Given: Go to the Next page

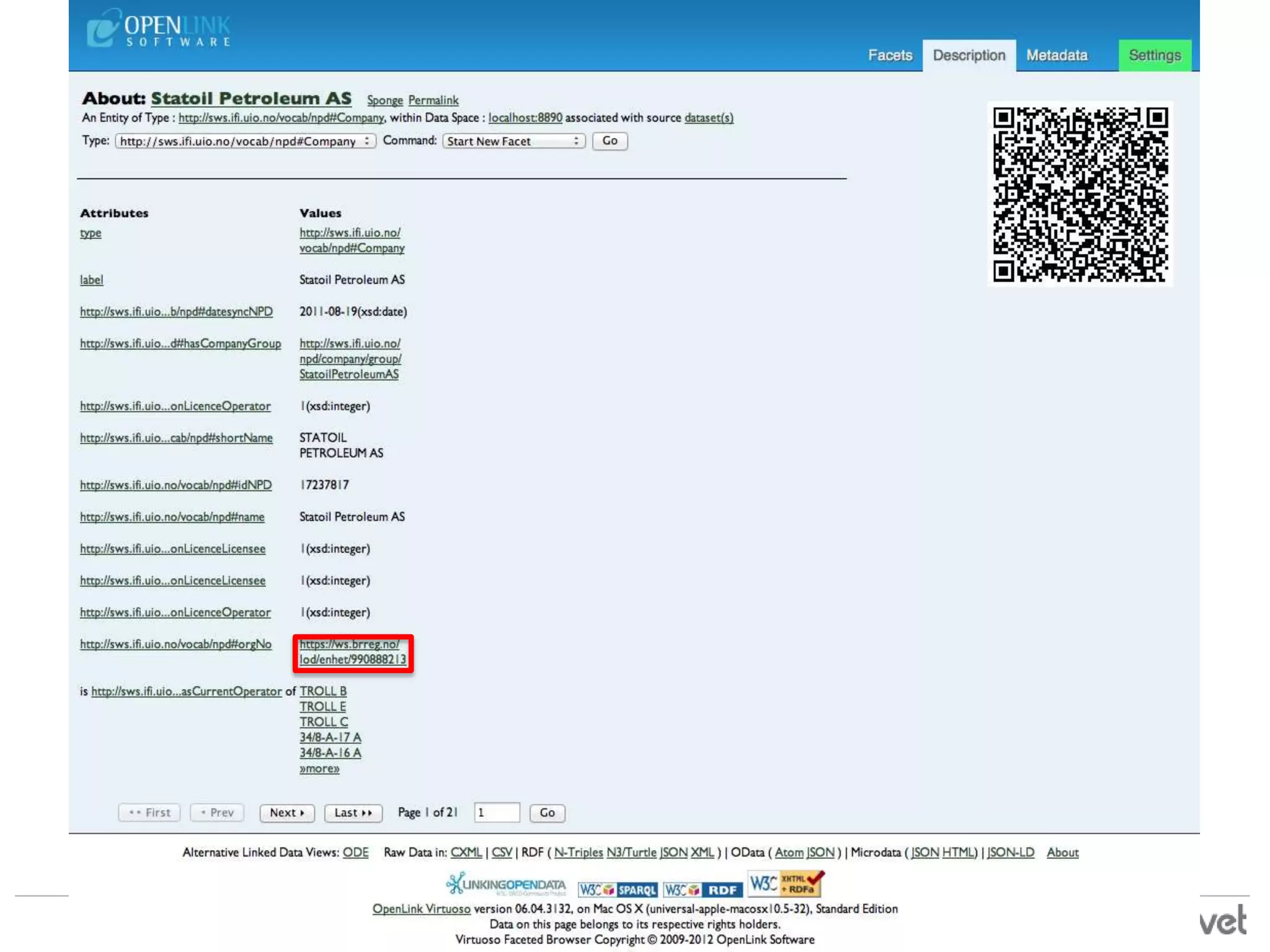Looking at the screenshot, I should 287,813.
